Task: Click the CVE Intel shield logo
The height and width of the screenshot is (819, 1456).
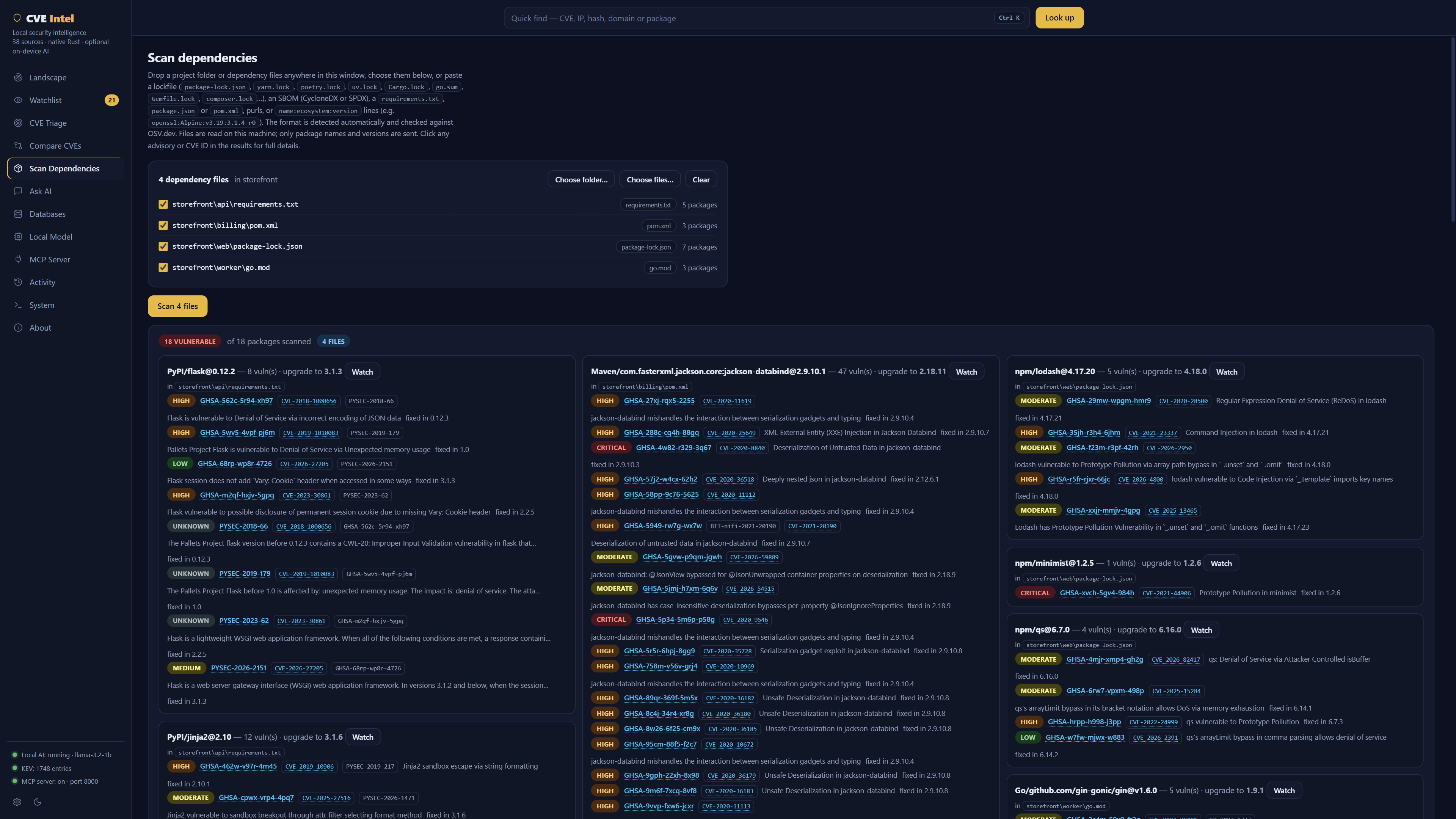Action: 17,18
